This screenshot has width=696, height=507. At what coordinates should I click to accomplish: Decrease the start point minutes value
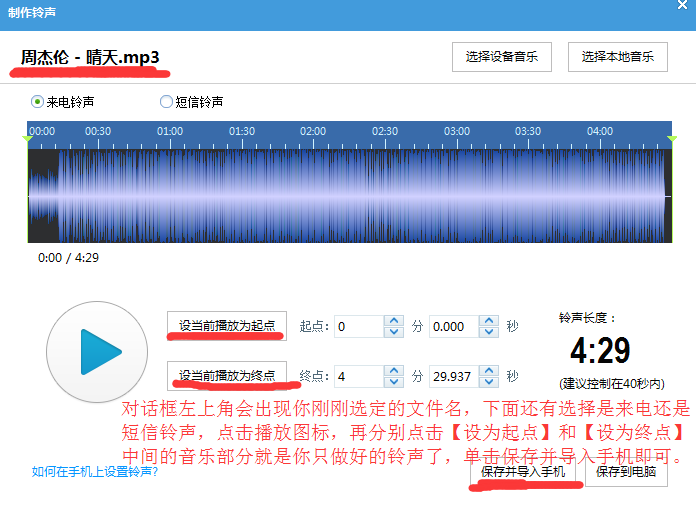pos(394,332)
